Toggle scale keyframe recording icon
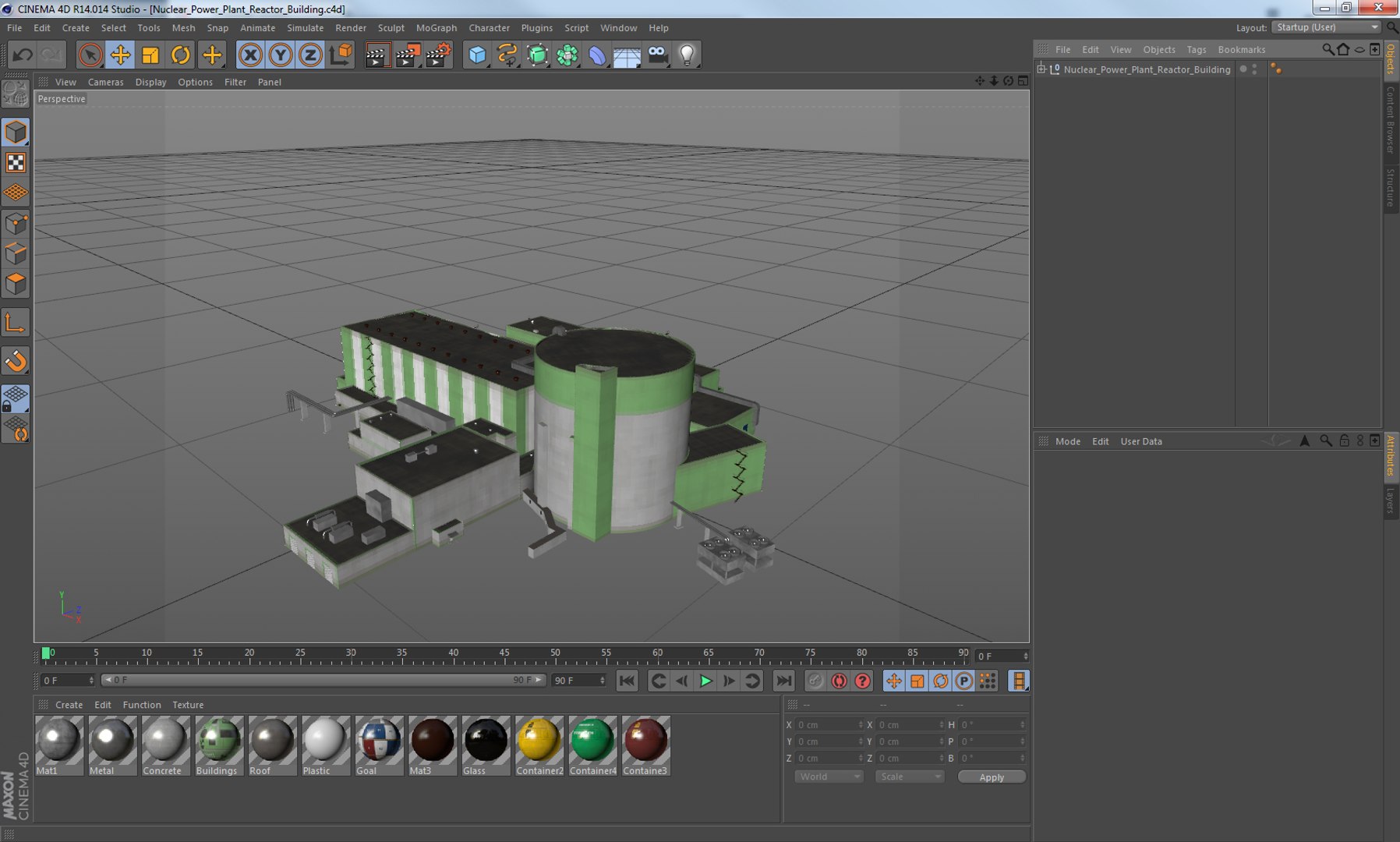This screenshot has height=842, width=1400. coord(917,681)
